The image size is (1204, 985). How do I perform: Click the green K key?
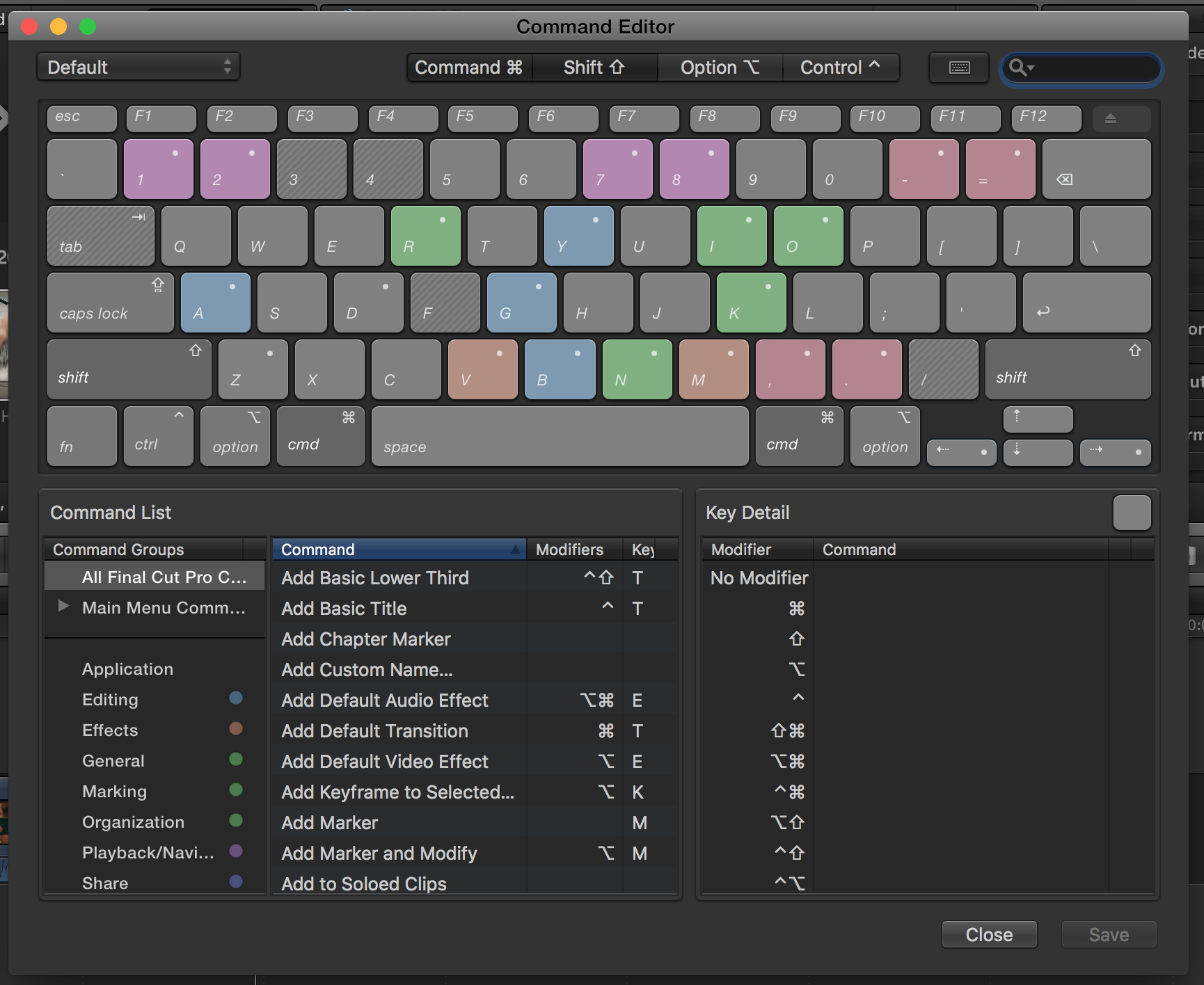(x=751, y=303)
